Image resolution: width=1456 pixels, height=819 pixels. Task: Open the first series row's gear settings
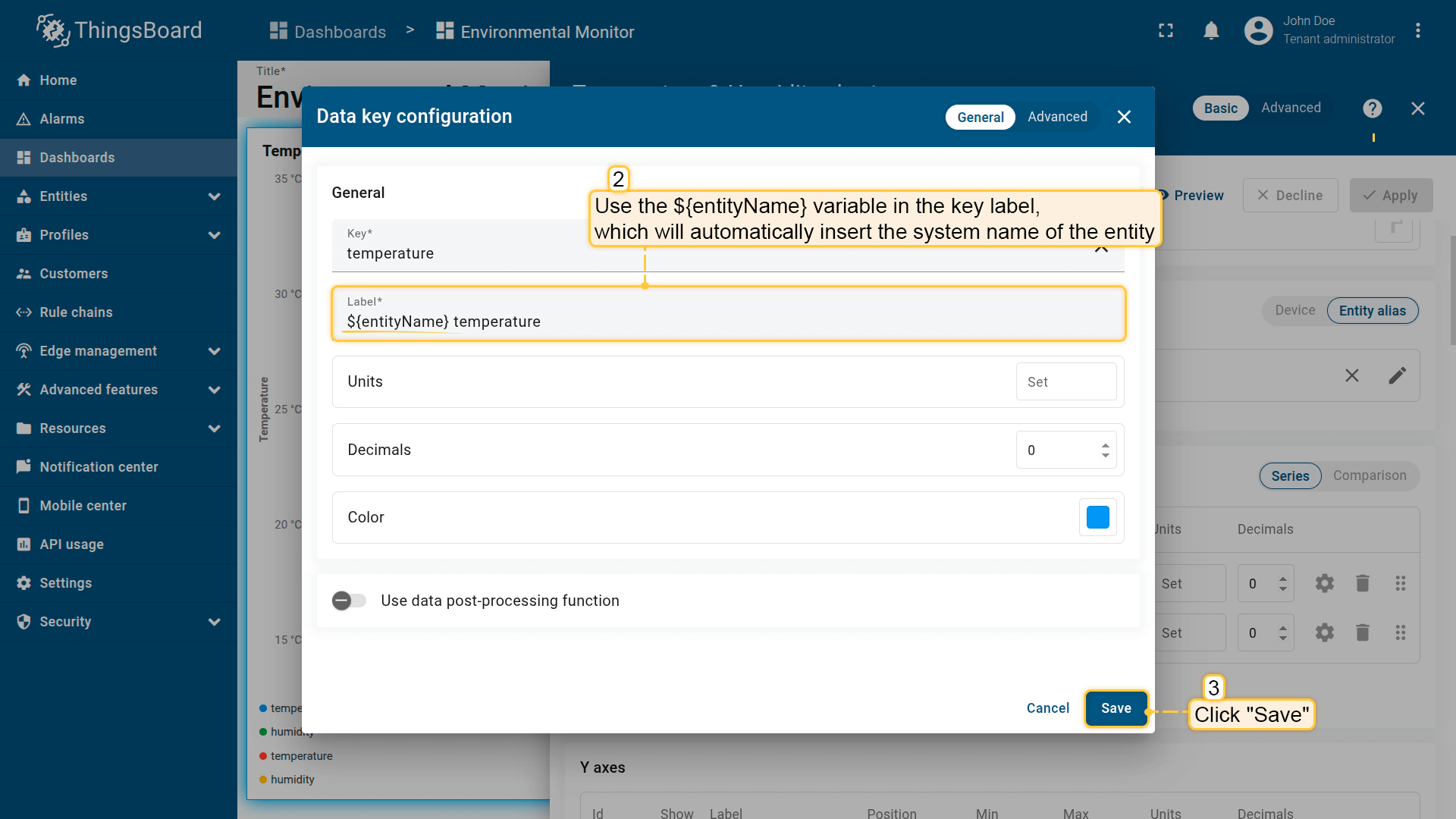(1324, 583)
